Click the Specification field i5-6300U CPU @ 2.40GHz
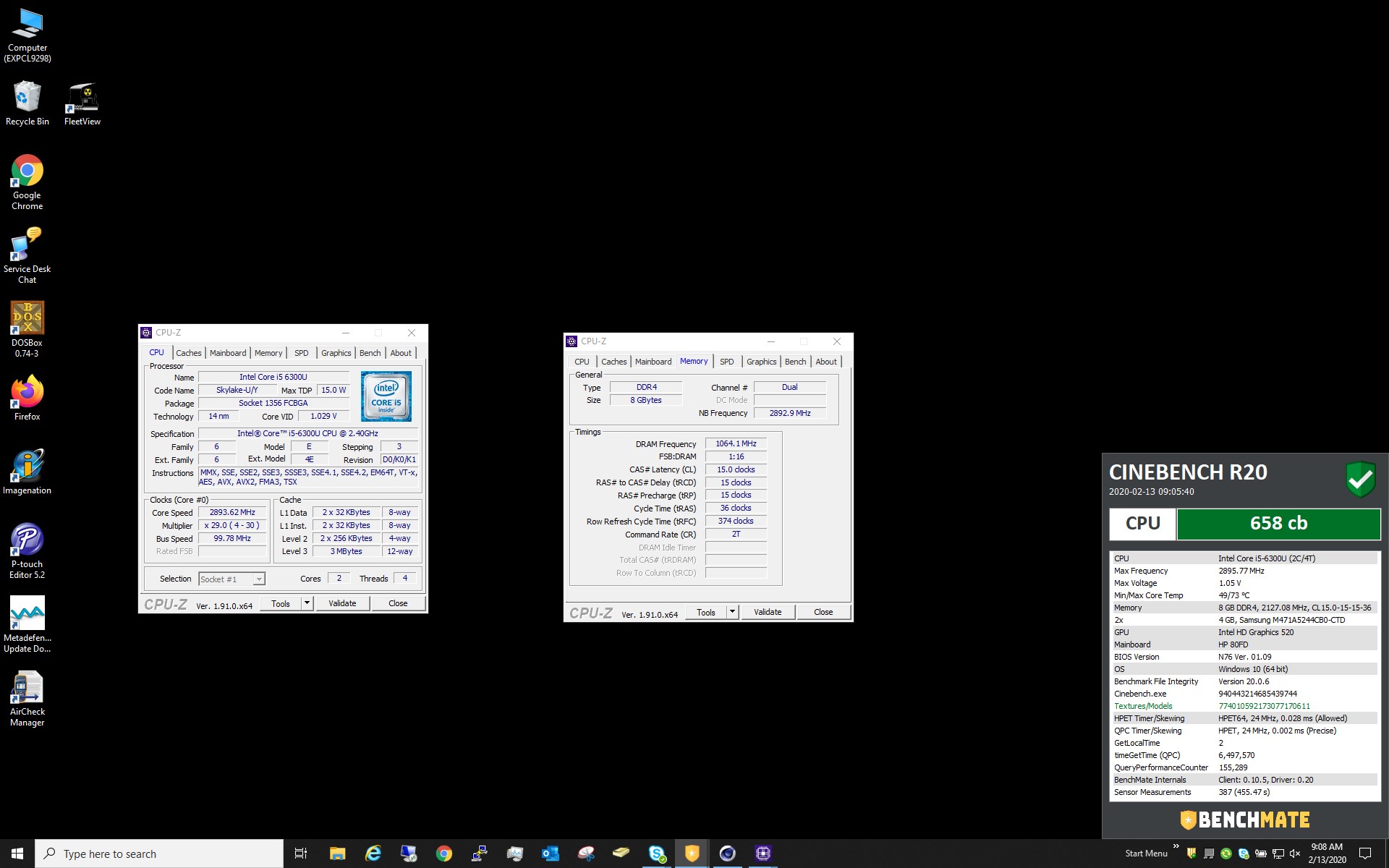1389x868 pixels. point(307,433)
